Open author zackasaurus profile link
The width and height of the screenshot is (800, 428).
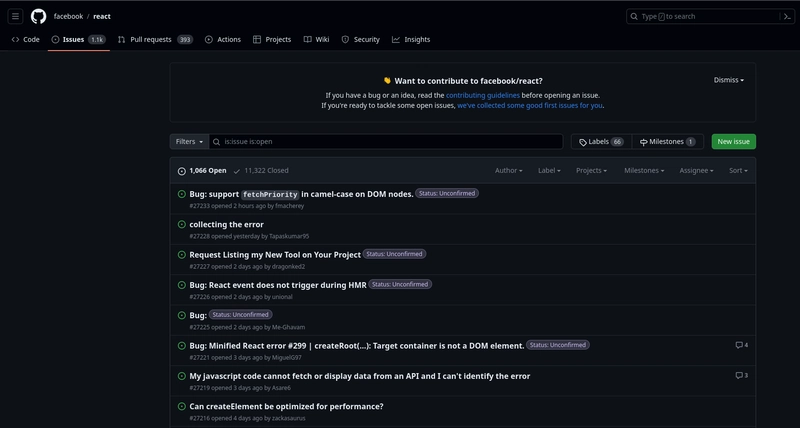pyautogui.click(x=289, y=418)
